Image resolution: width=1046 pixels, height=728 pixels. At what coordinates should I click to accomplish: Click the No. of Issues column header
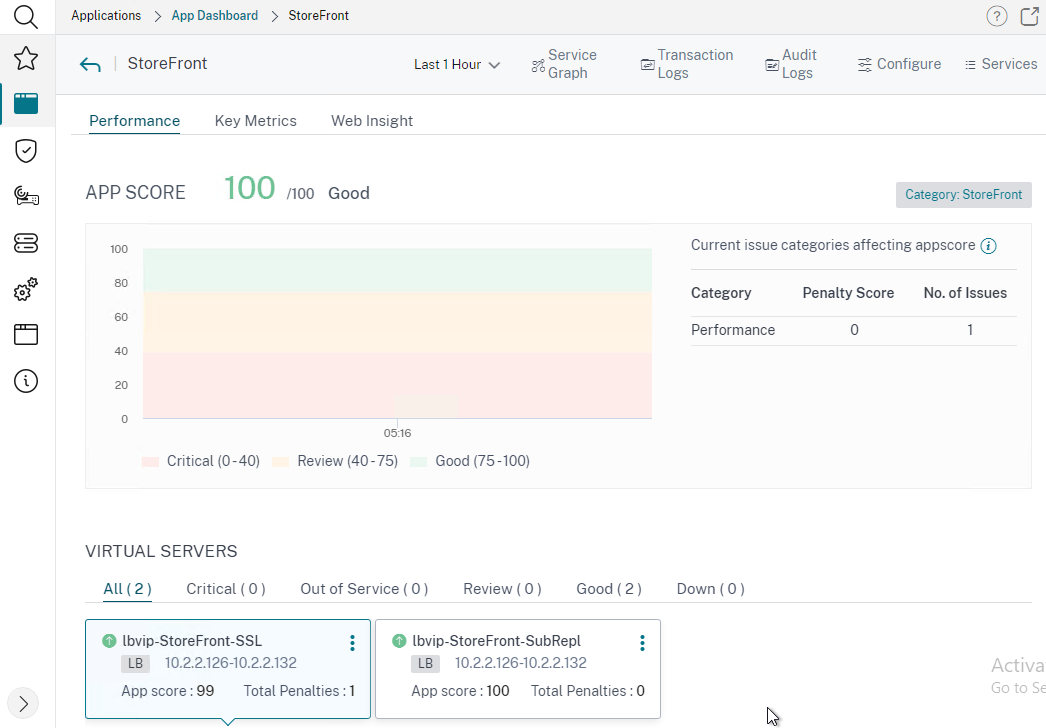(x=965, y=293)
